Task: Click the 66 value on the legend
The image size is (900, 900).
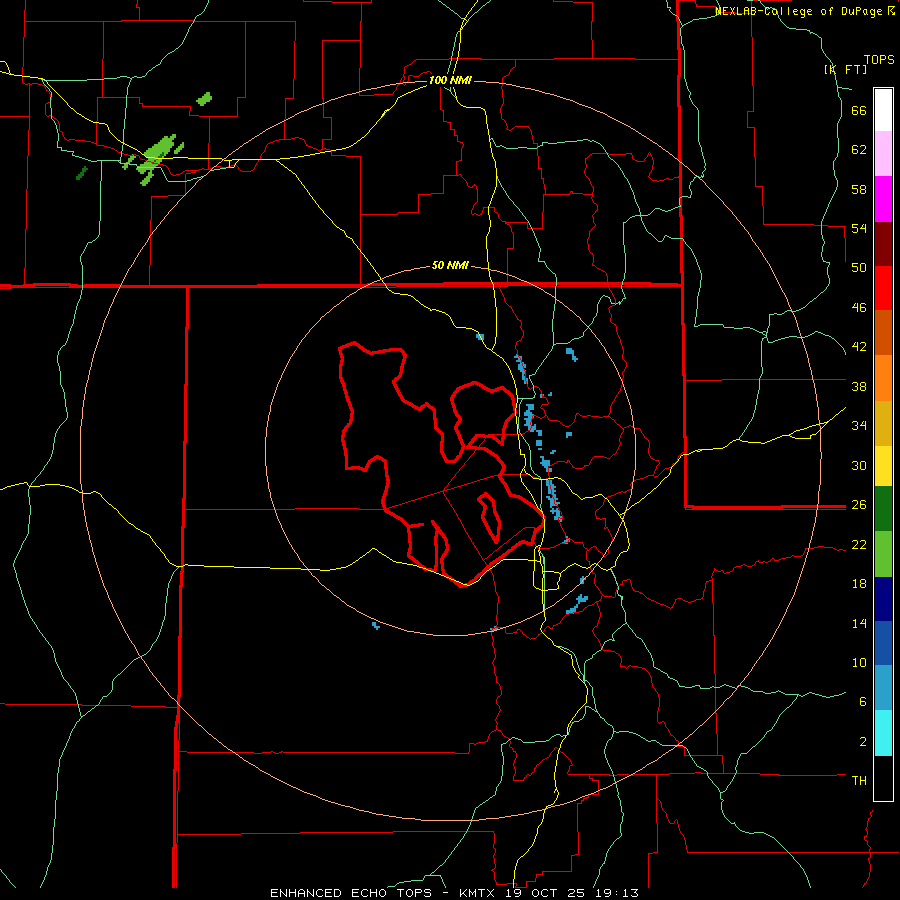Action: pyautogui.click(x=859, y=111)
